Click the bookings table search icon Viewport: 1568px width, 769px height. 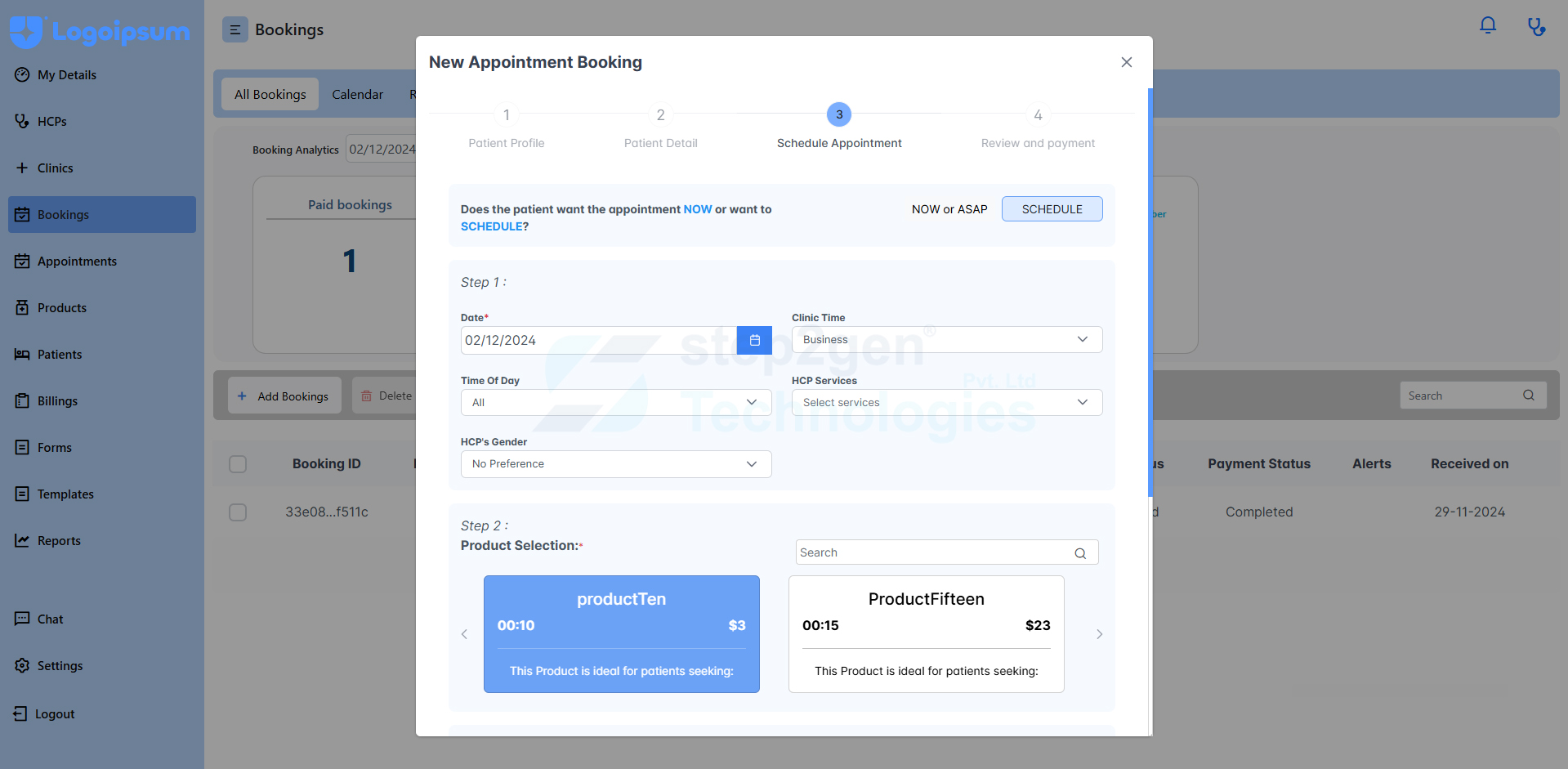[1529, 396]
